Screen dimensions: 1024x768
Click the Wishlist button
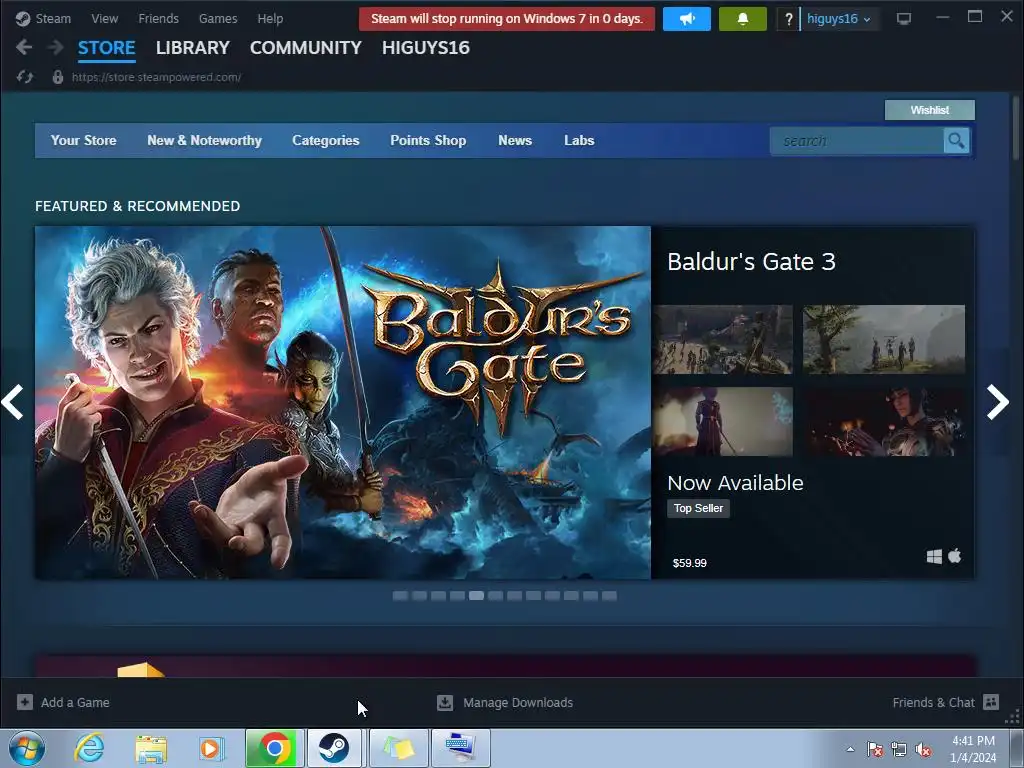(x=930, y=110)
